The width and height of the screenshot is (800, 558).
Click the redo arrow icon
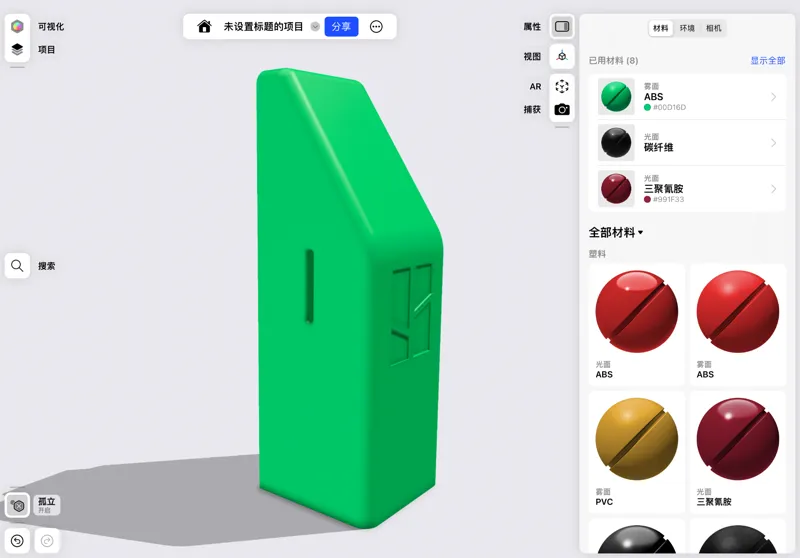coord(47,541)
